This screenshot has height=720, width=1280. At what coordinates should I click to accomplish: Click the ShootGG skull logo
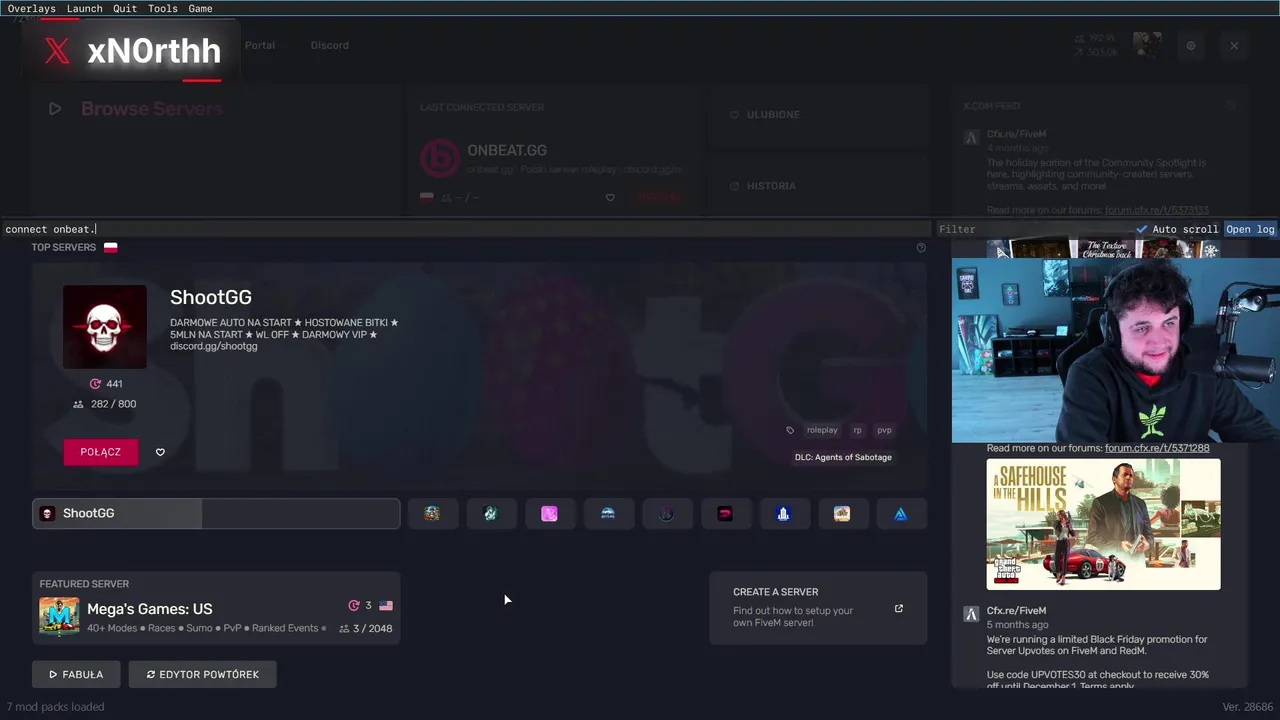click(105, 327)
